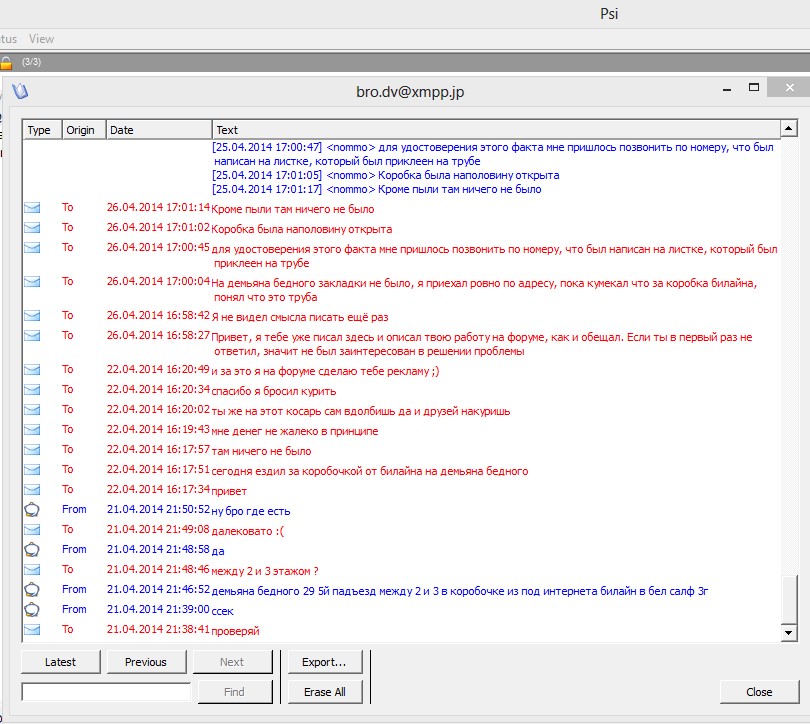Maximize the bro.dv@xmpp.jp history window
Viewport: 810px width, 724px height.
point(754,87)
